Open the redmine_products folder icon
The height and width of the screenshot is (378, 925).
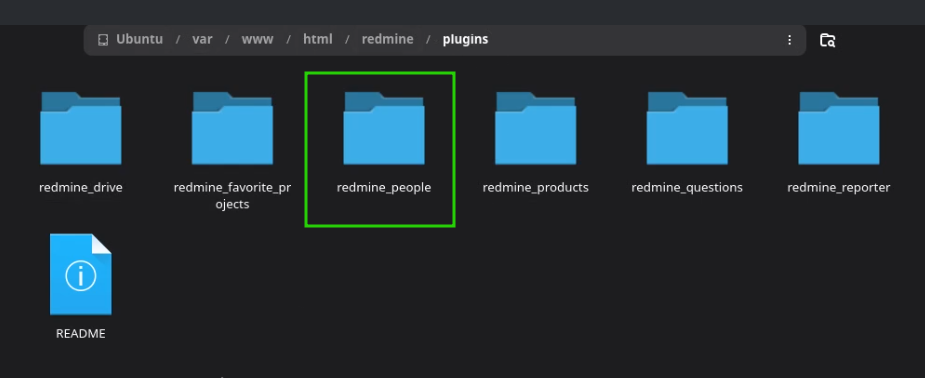coord(536,128)
